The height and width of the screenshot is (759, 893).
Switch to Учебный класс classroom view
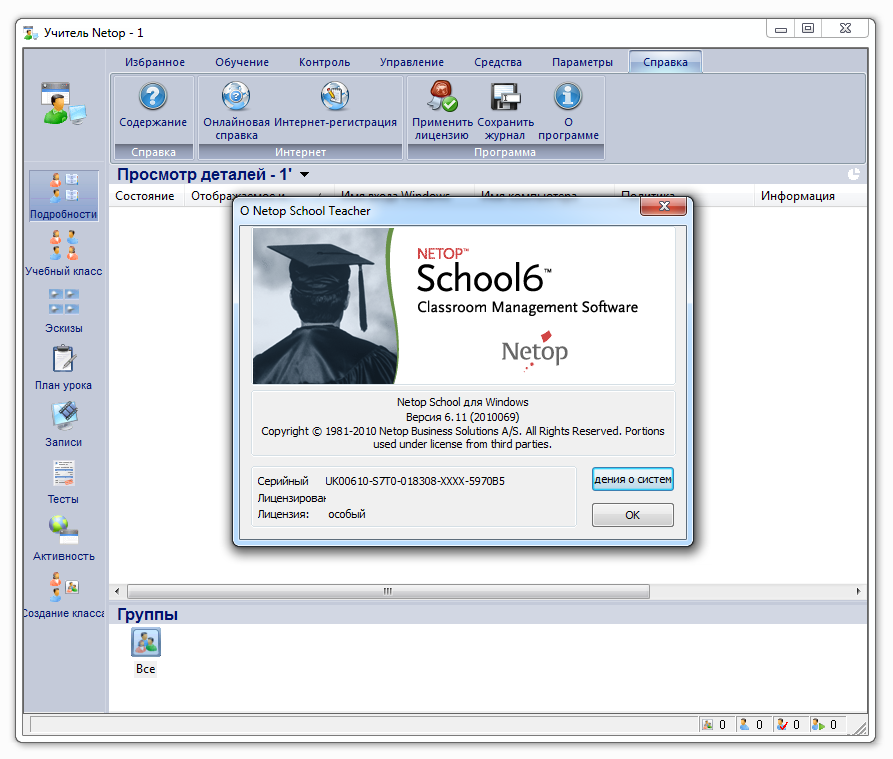point(63,253)
